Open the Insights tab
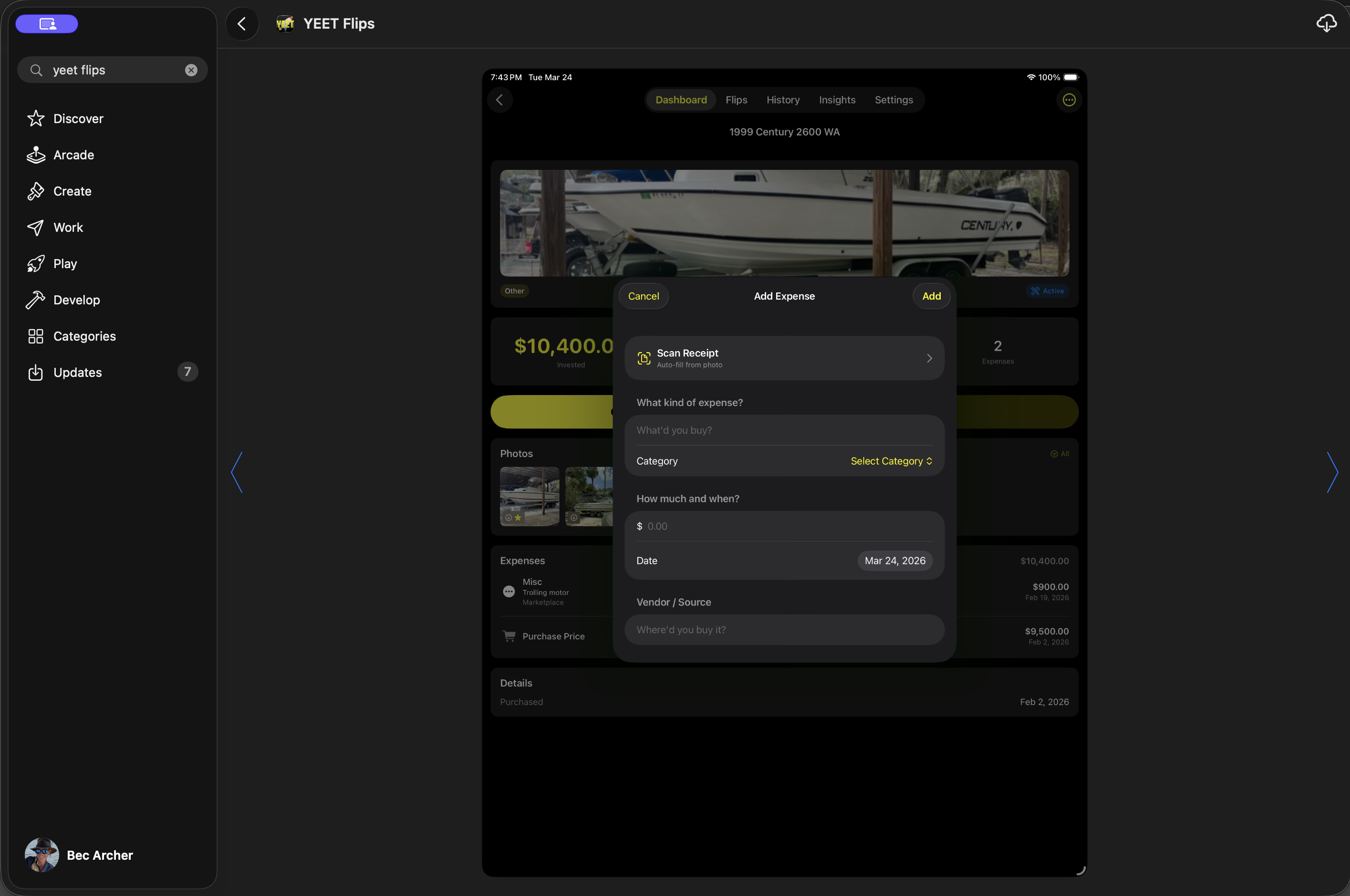 [837, 100]
